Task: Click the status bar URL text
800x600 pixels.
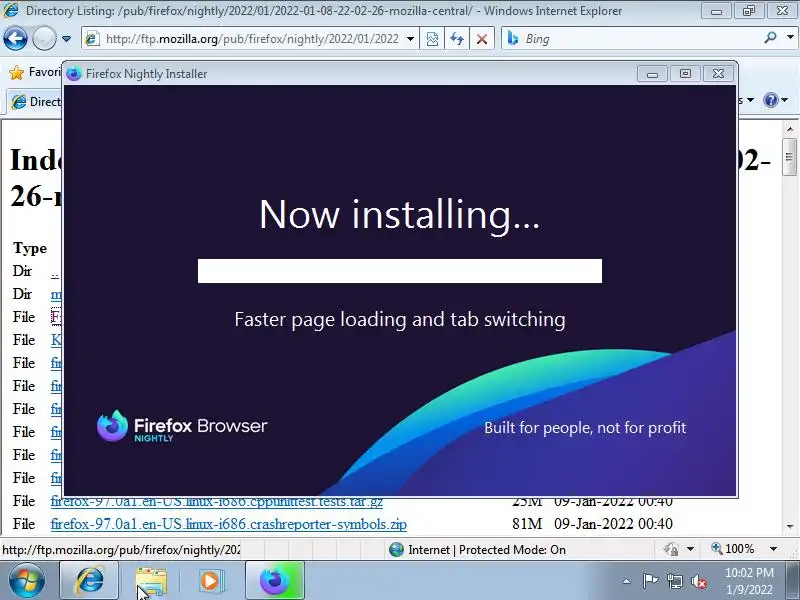Action: [x=121, y=550]
